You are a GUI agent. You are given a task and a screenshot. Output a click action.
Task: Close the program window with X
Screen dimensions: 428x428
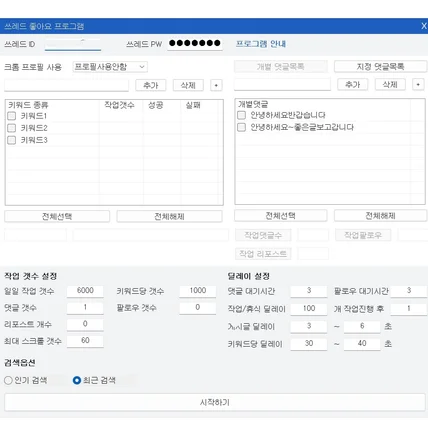coord(424,26)
